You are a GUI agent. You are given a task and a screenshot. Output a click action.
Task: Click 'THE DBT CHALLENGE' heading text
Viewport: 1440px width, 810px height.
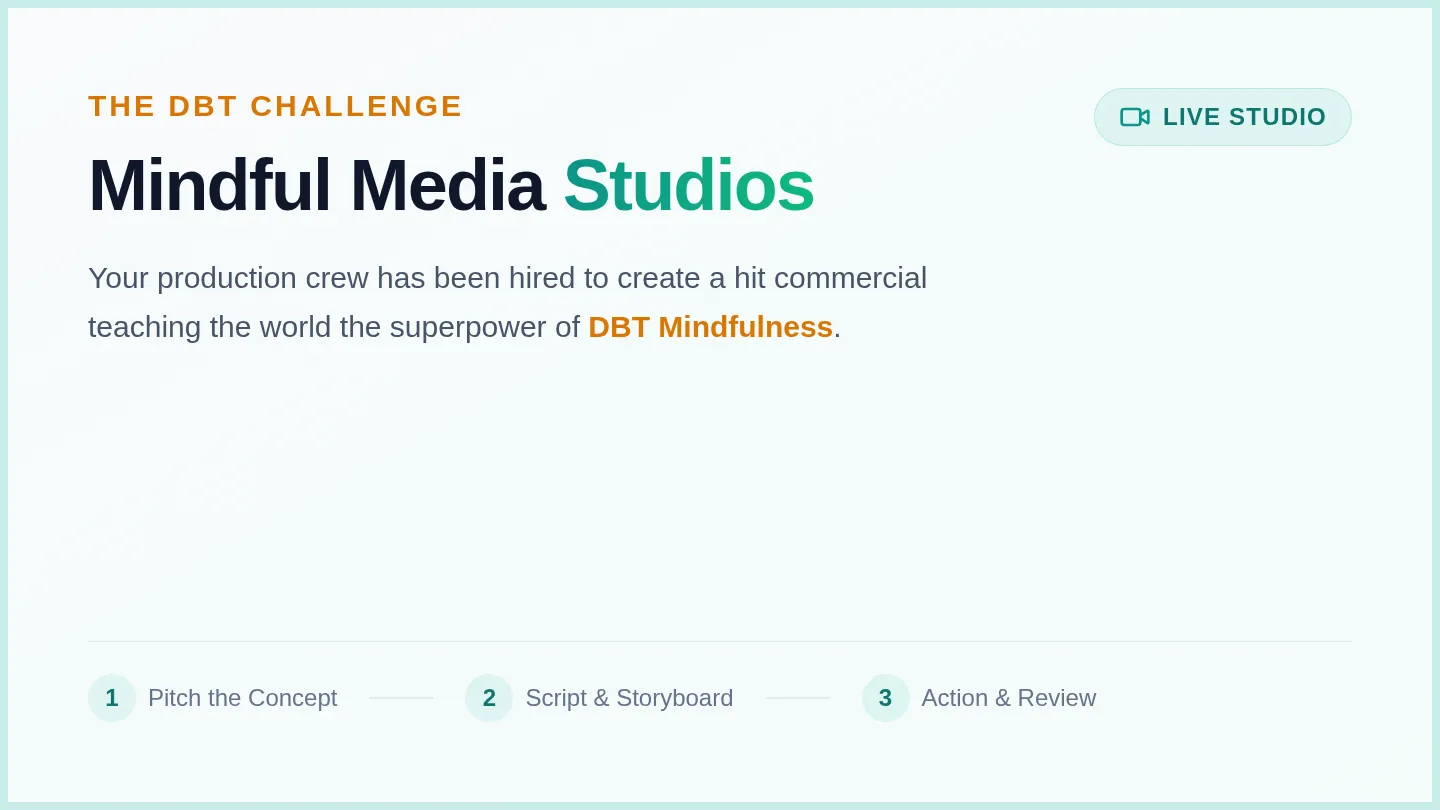tap(276, 106)
